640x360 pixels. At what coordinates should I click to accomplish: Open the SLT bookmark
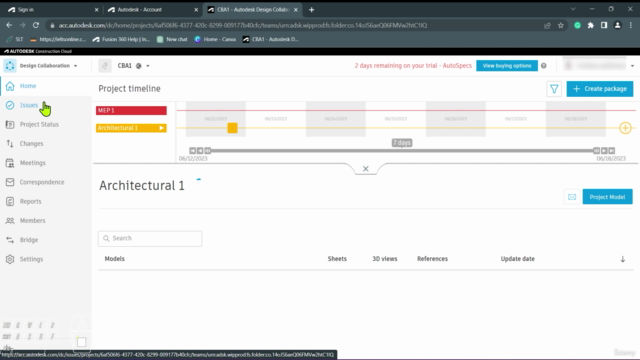coord(15,39)
